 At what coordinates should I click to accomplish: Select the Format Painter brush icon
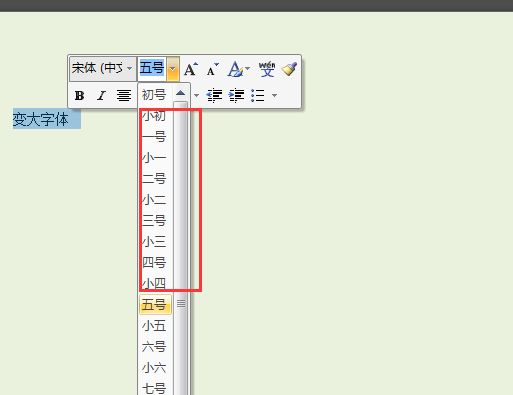coord(289,69)
